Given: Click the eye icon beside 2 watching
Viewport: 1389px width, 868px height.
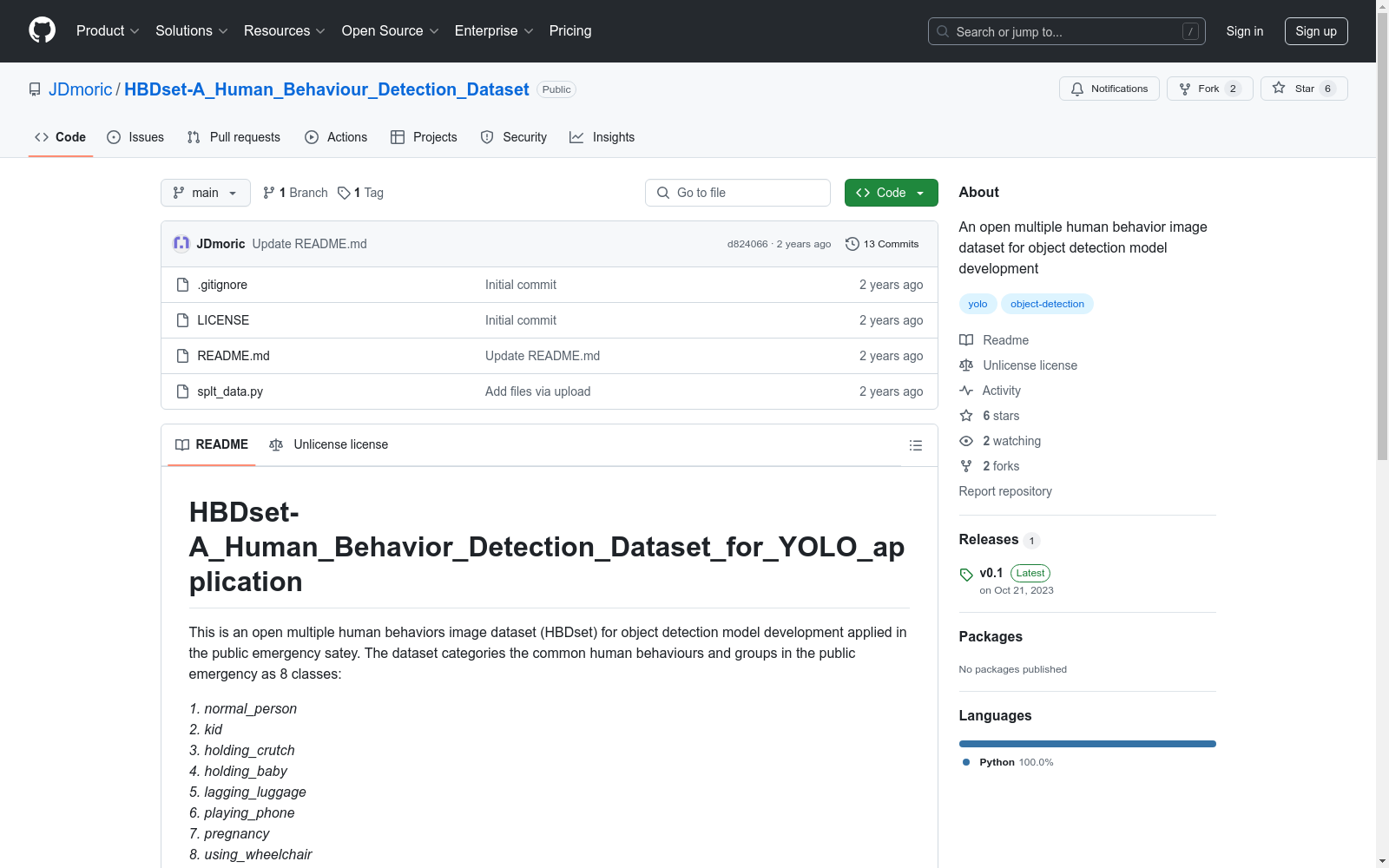Looking at the screenshot, I should point(966,441).
